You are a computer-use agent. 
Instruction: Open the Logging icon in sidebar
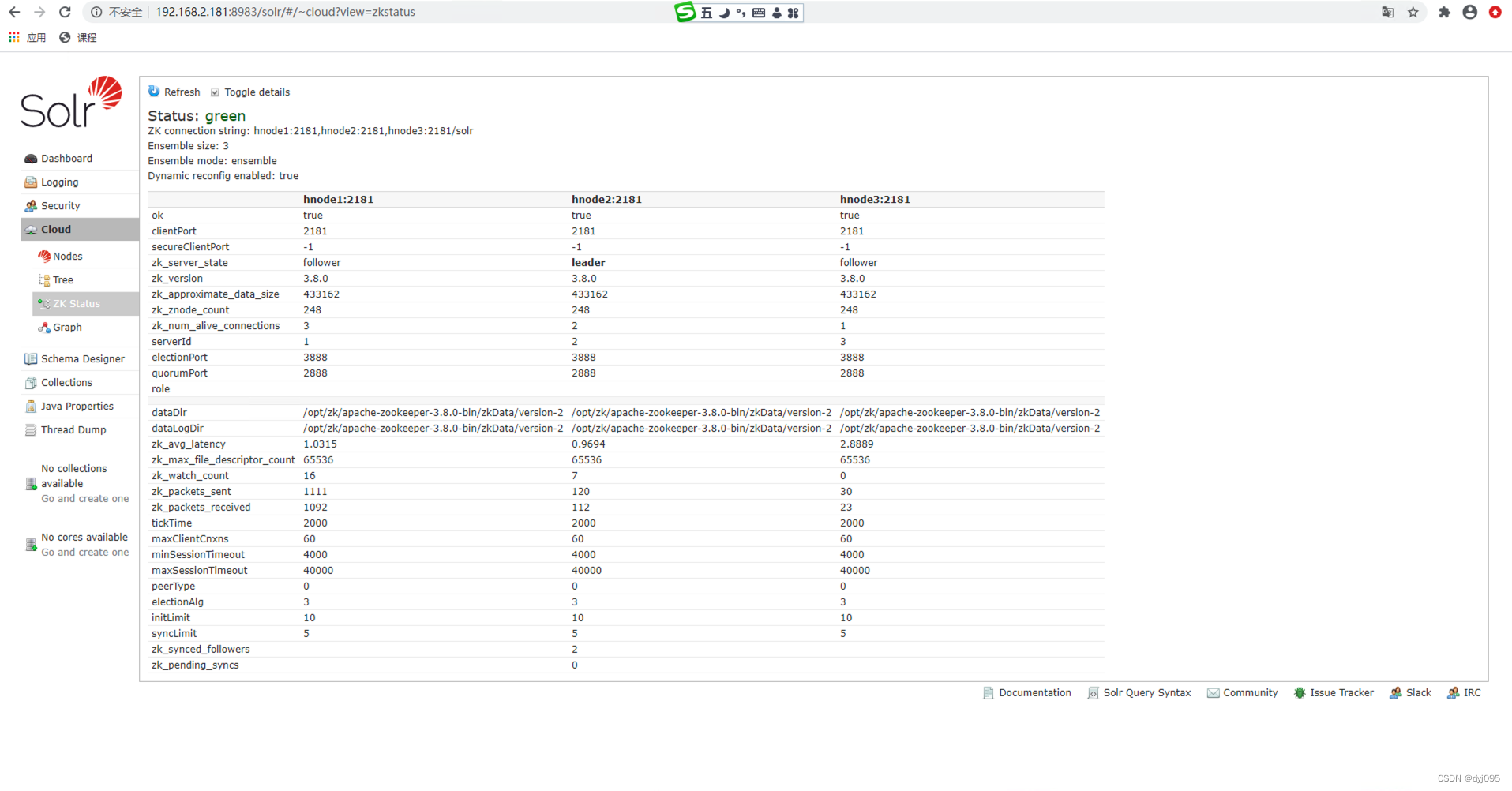tap(31, 182)
